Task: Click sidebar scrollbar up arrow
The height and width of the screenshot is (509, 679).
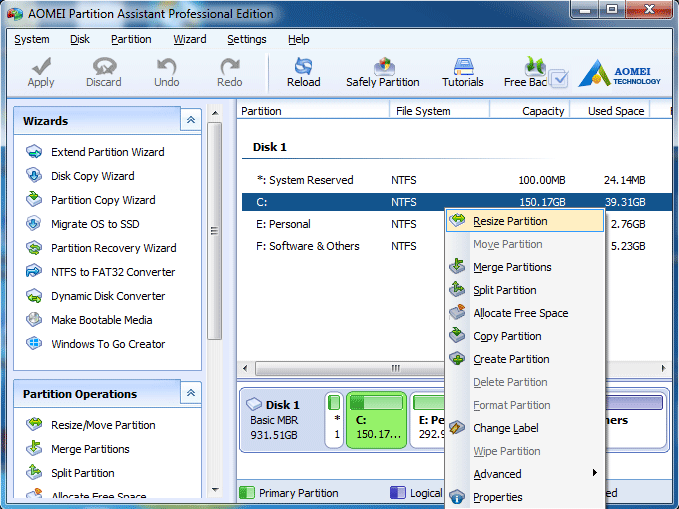Action: click(x=215, y=113)
